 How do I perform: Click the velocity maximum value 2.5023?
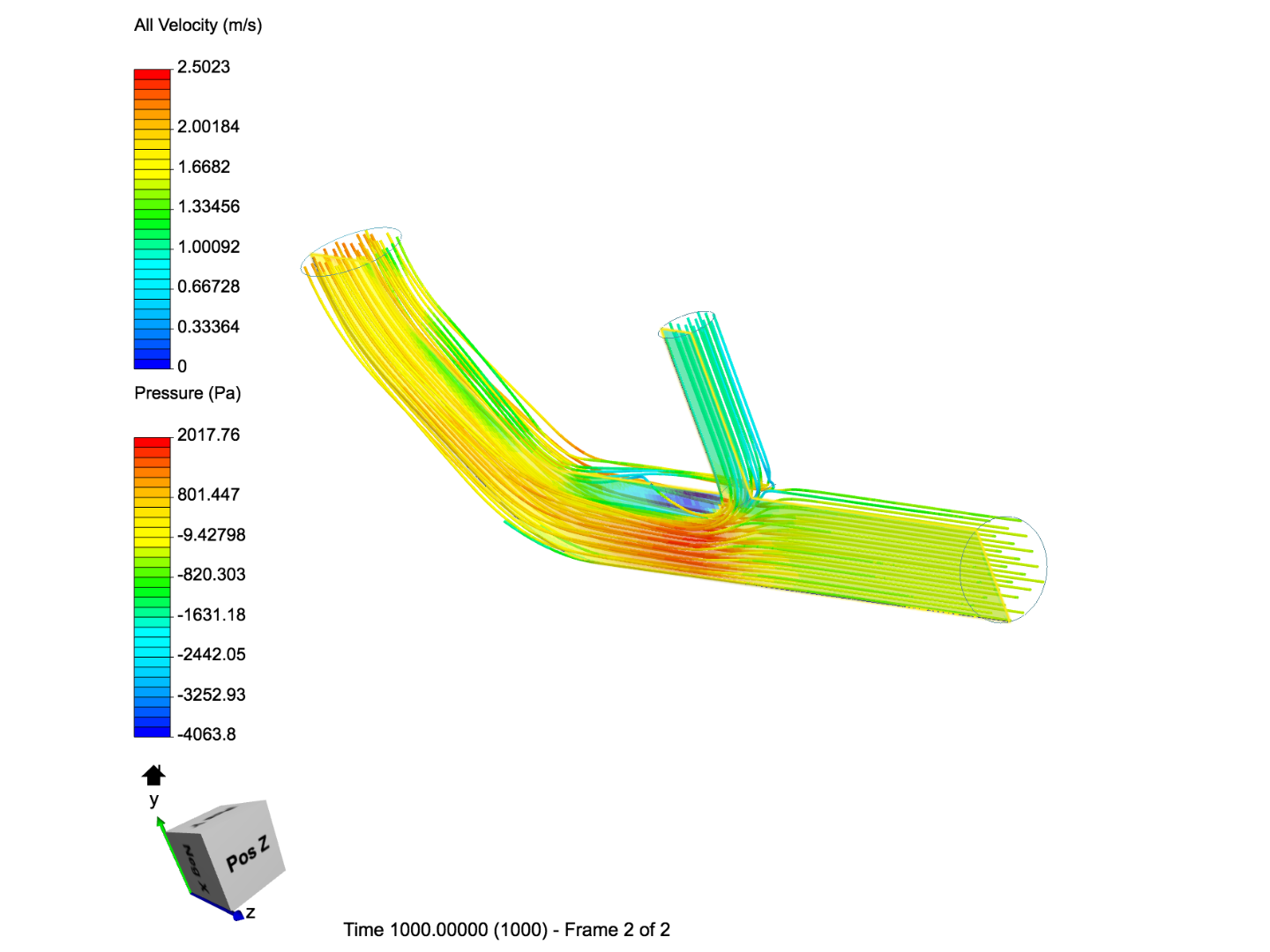click(204, 67)
